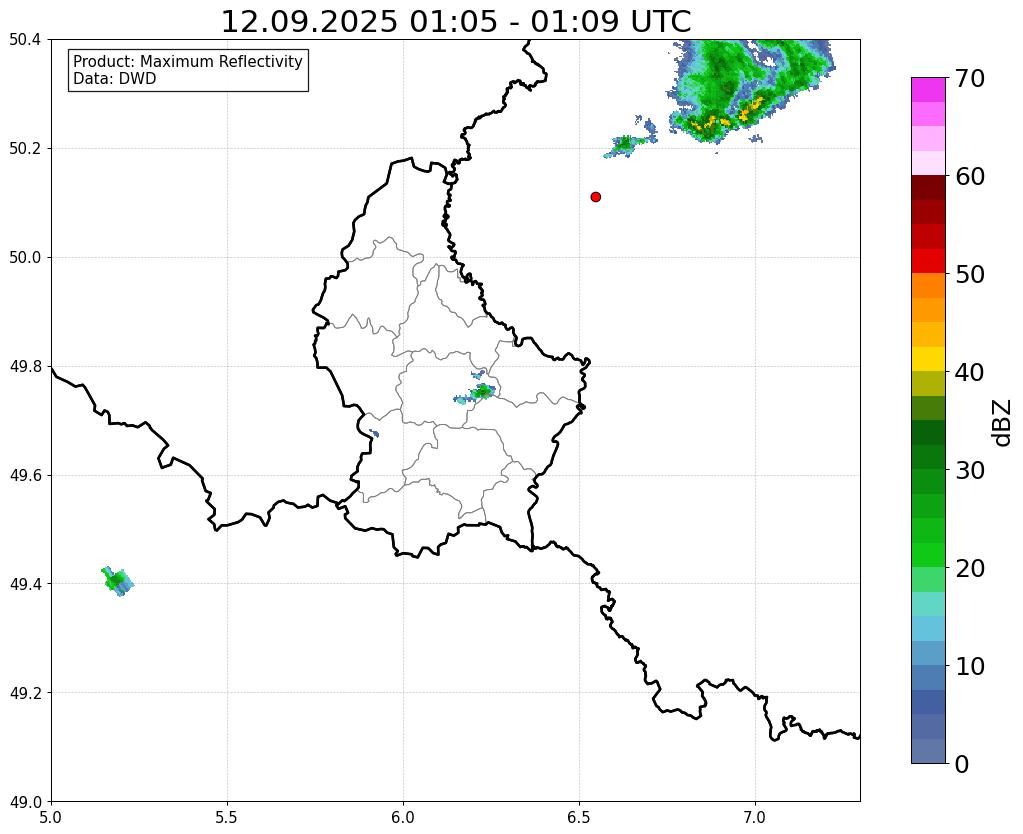
Task: Click the latitude tick label 49.2
Action: tap(25, 693)
